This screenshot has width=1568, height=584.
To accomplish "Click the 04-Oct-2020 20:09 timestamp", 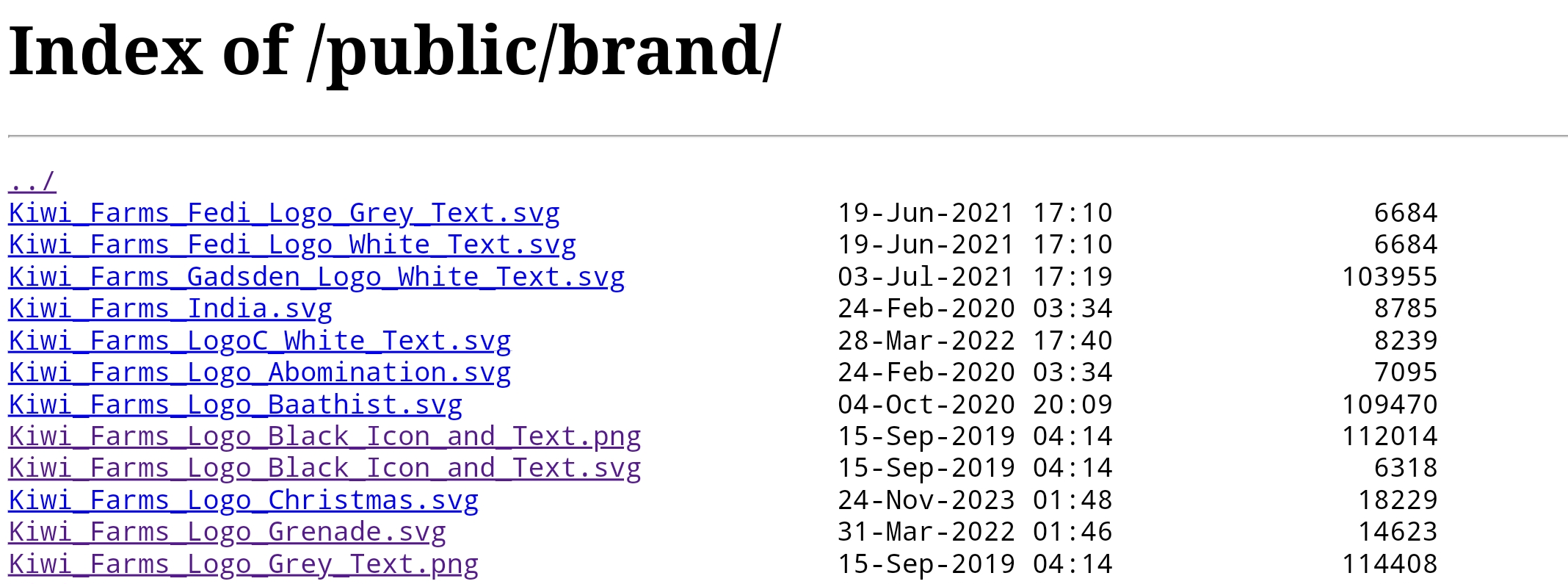I will click(976, 405).
